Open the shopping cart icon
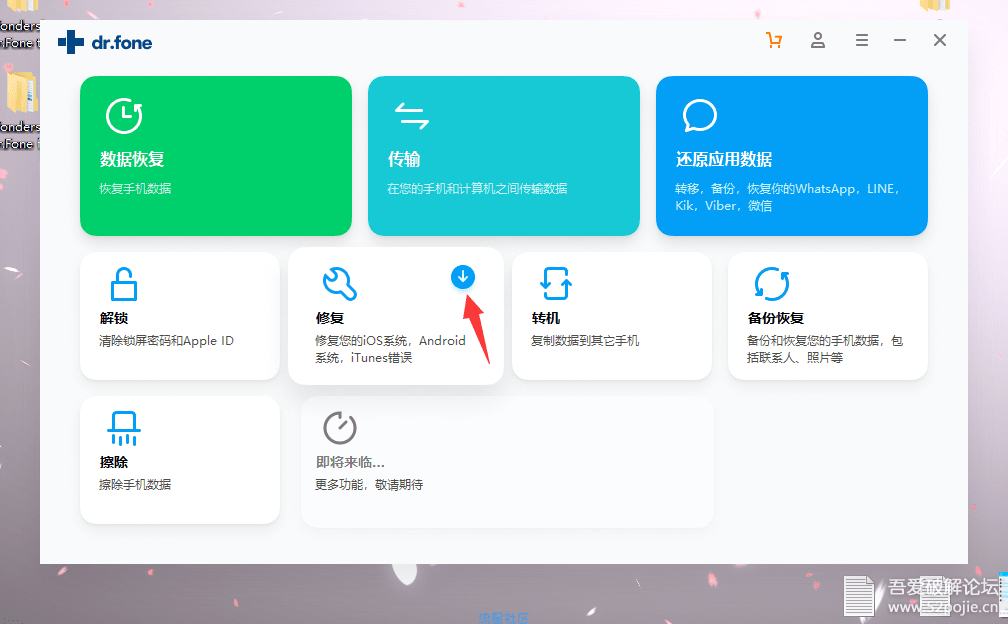The image size is (1008, 624). pos(774,40)
